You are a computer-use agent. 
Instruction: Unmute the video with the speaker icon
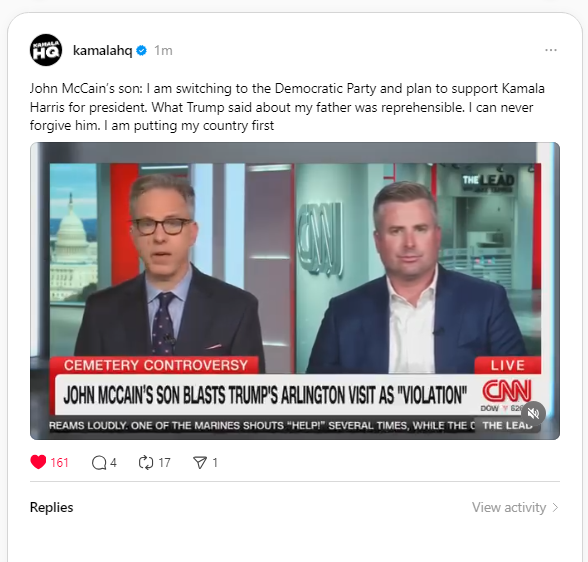point(533,414)
